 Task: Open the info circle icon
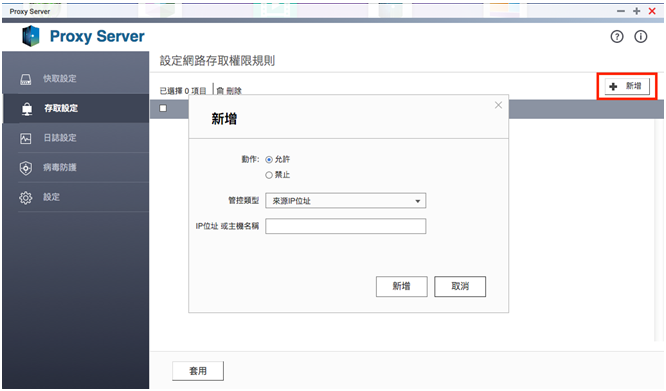click(641, 37)
